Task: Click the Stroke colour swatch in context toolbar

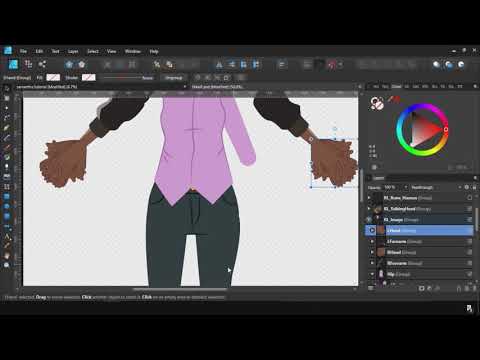Action: click(x=89, y=77)
